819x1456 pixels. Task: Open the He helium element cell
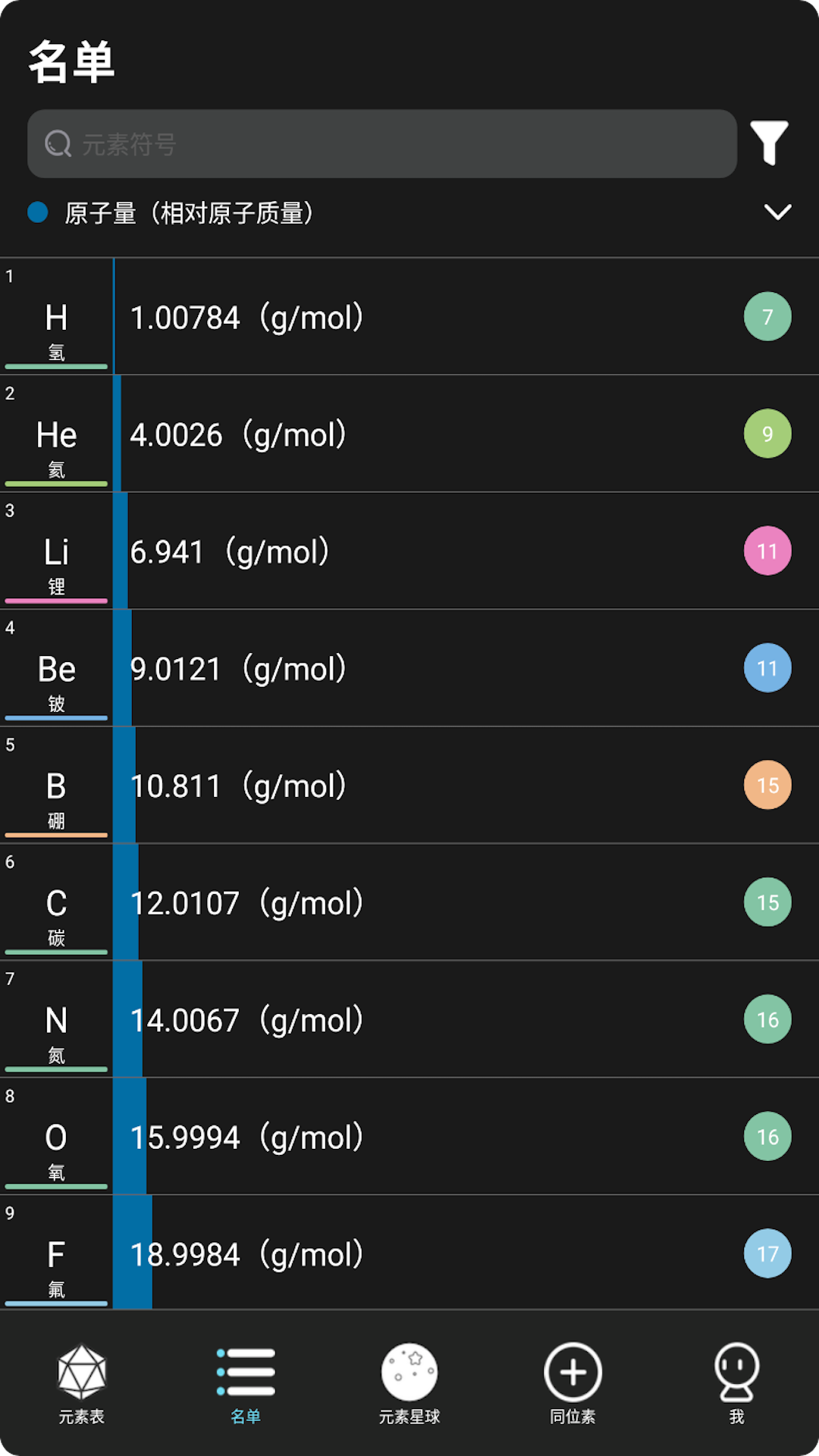coord(57,435)
